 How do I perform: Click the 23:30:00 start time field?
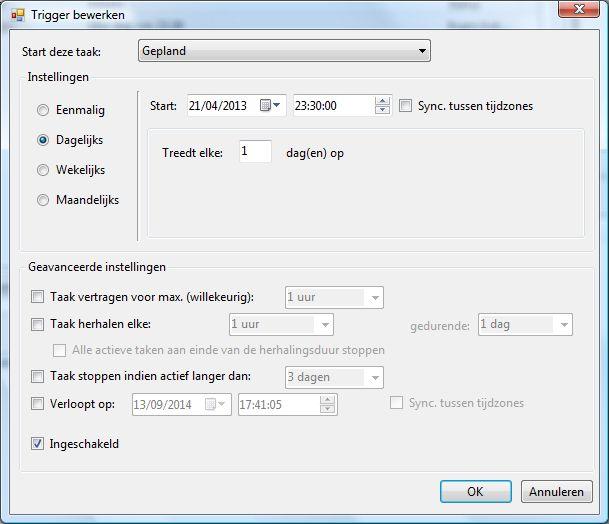(x=334, y=106)
